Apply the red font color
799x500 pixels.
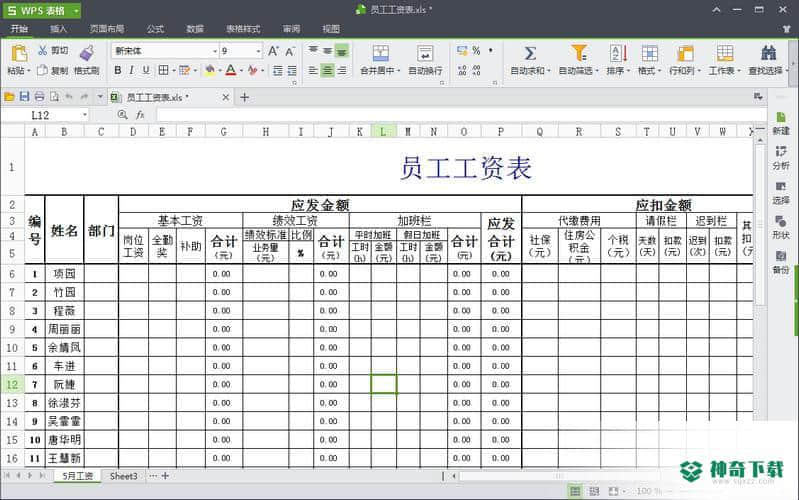[231, 70]
